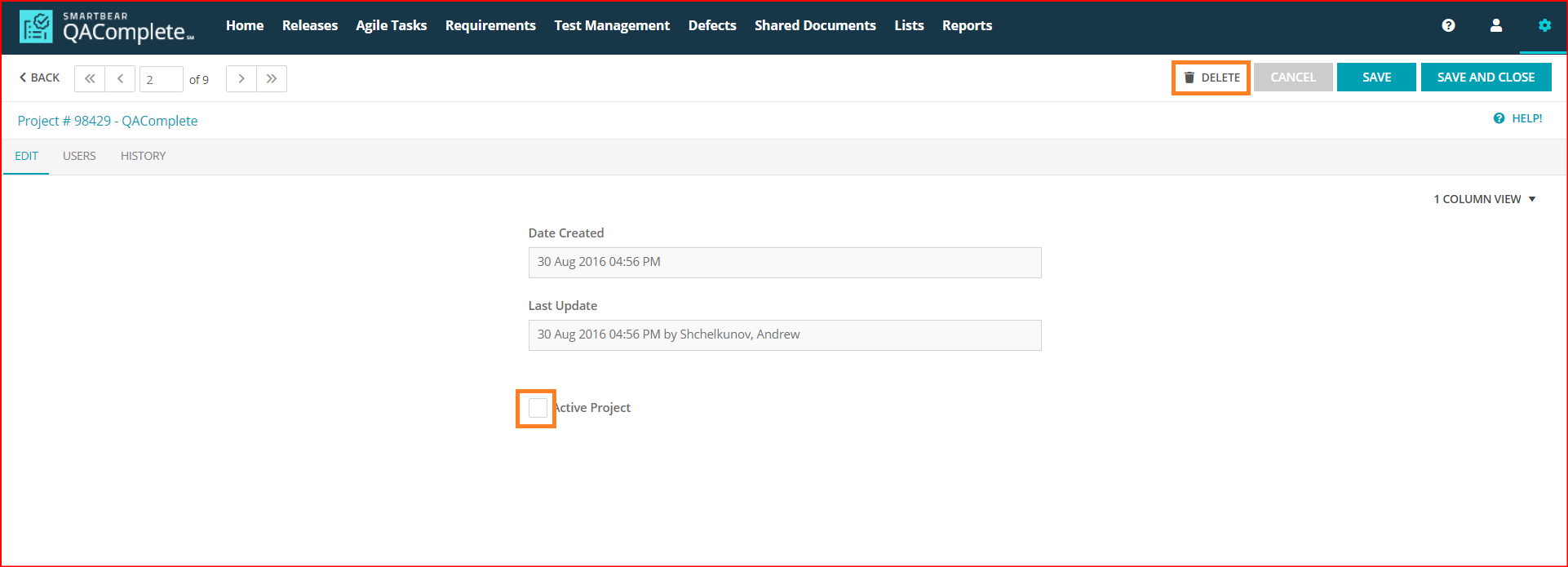Click the record number input field
Image resolution: width=1568 pixels, height=567 pixels.
click(x=161, y=79)
